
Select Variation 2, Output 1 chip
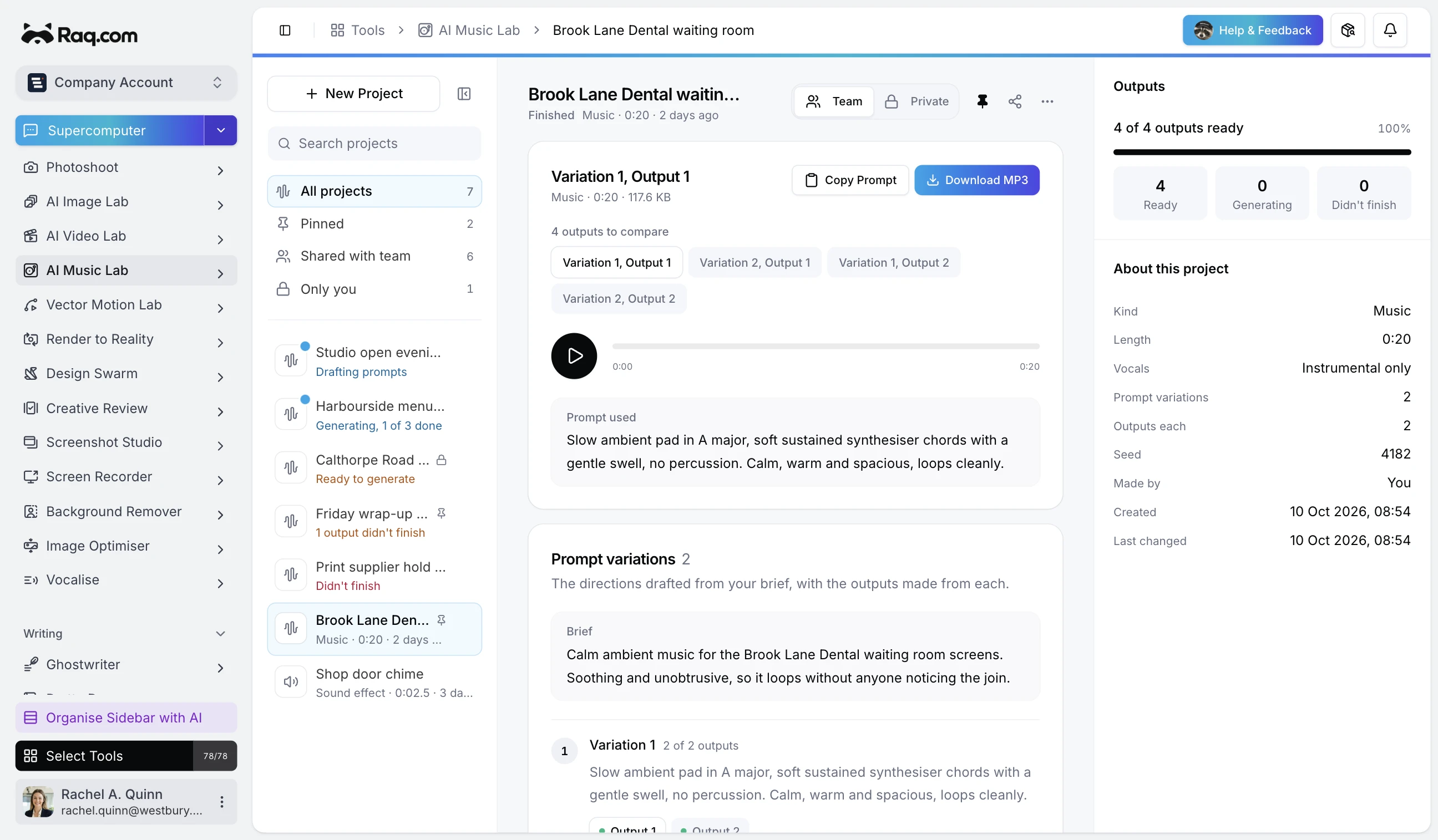click(755, 262)
